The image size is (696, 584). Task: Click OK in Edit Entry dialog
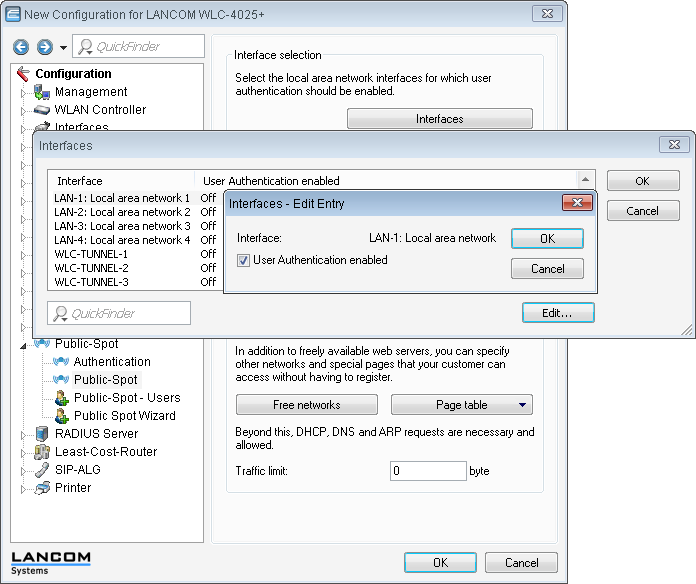pyautogui.click(x=546, y=239)
